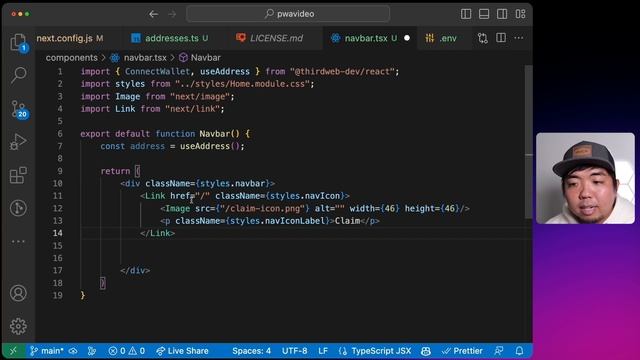The height and width of the screenshot is (360, 640).
Task: Click the git graph status bar icon
Action: click(x=92, y=351)
